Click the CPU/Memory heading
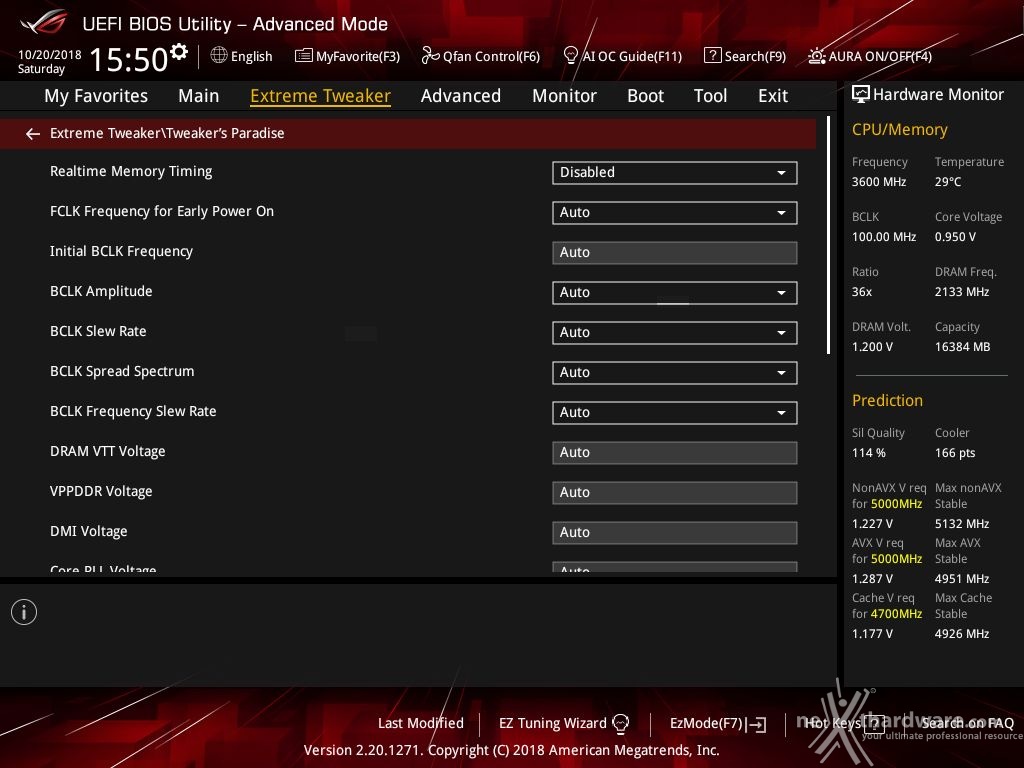The image size is (1024, 768). coord(900,129)
